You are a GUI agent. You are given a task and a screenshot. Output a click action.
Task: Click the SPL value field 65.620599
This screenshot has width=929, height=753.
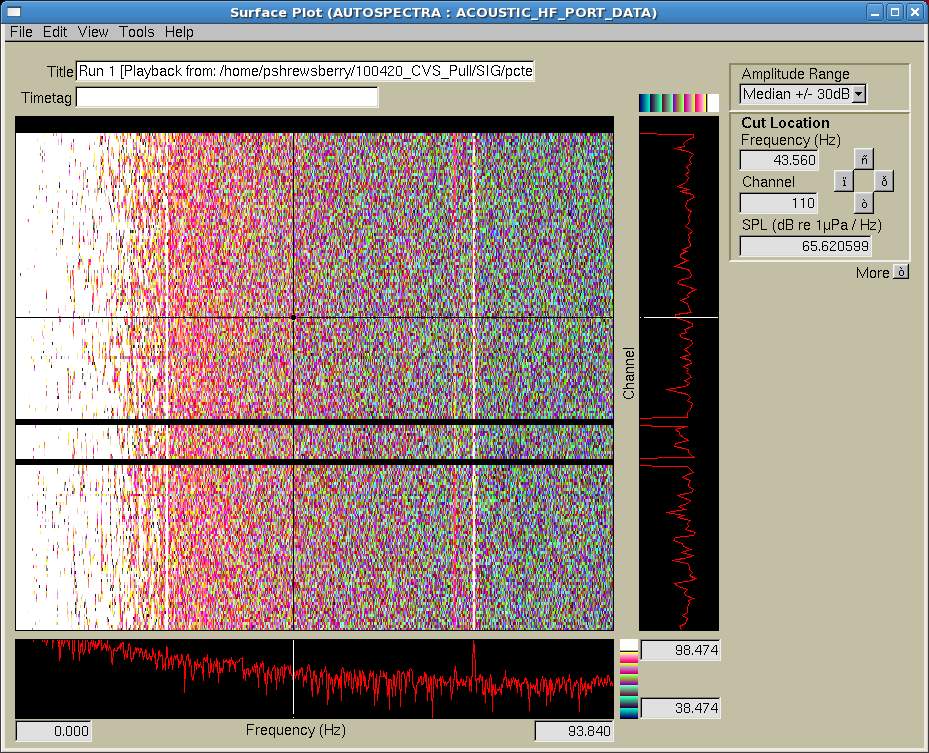tap(806, 246)
